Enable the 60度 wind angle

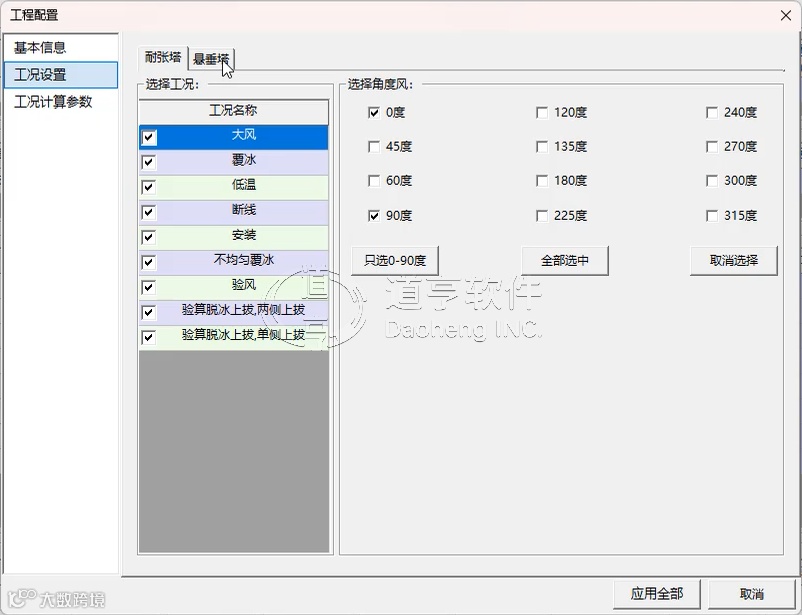[x=374, y=181]
